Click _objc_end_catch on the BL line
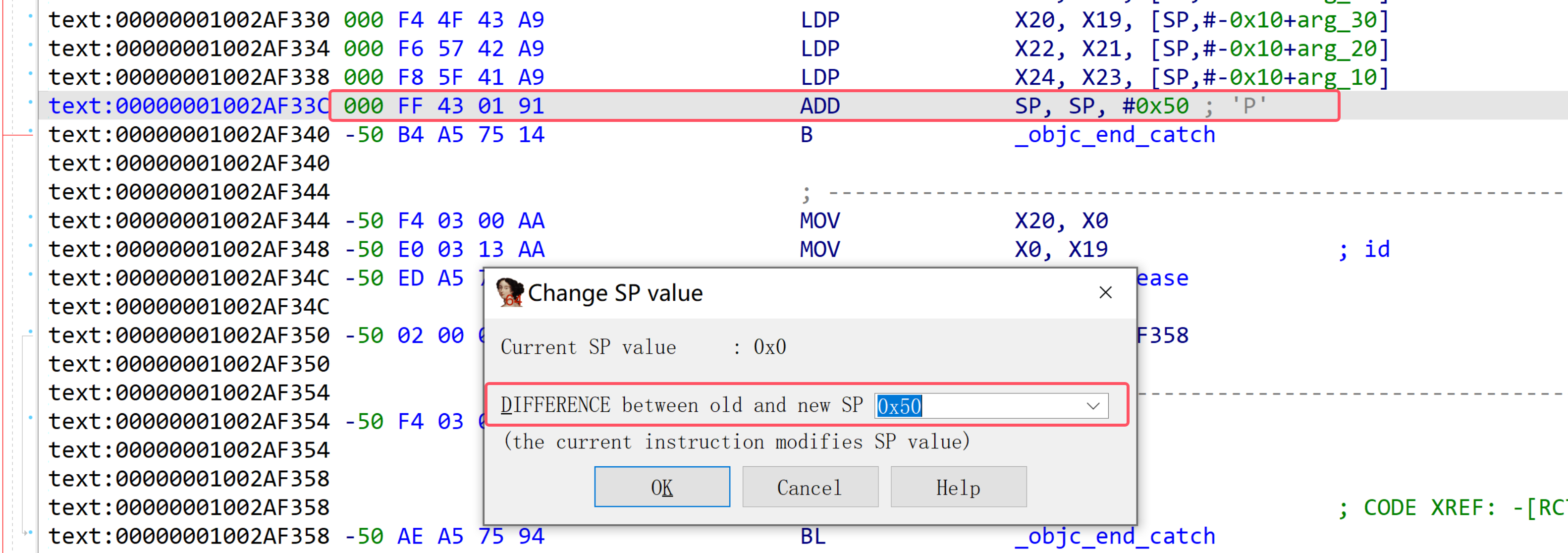This screenshot has width=1568, height=553. coord(1114,536)
